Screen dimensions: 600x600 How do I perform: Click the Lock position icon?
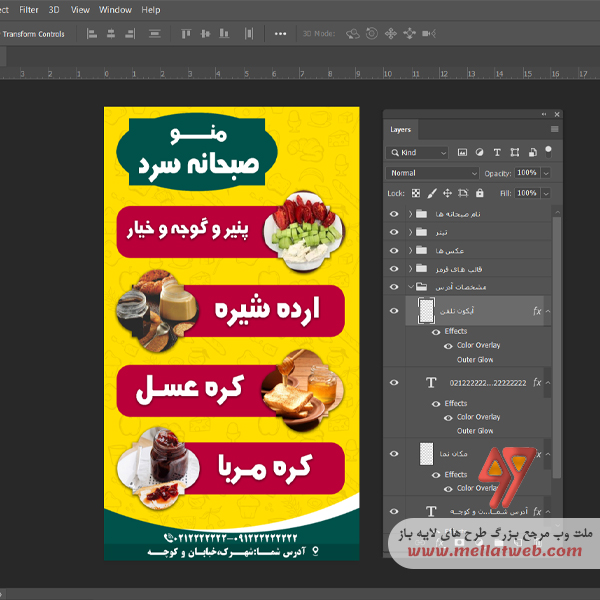click(x=447, y=193)
